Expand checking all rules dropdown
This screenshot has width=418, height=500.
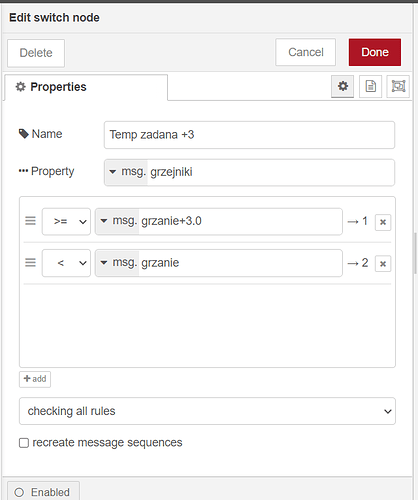pyautogui.click(x=207, y=411)
